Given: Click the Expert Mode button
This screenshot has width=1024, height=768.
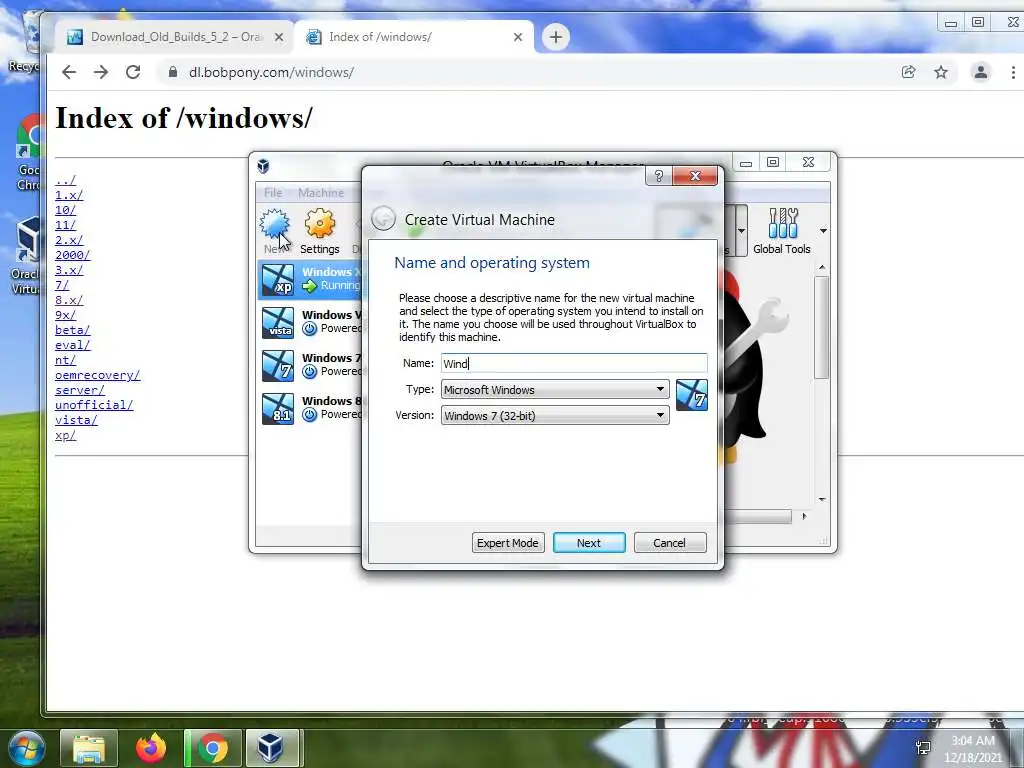Looking at the screenshot, I should click(x=507, y=543).
